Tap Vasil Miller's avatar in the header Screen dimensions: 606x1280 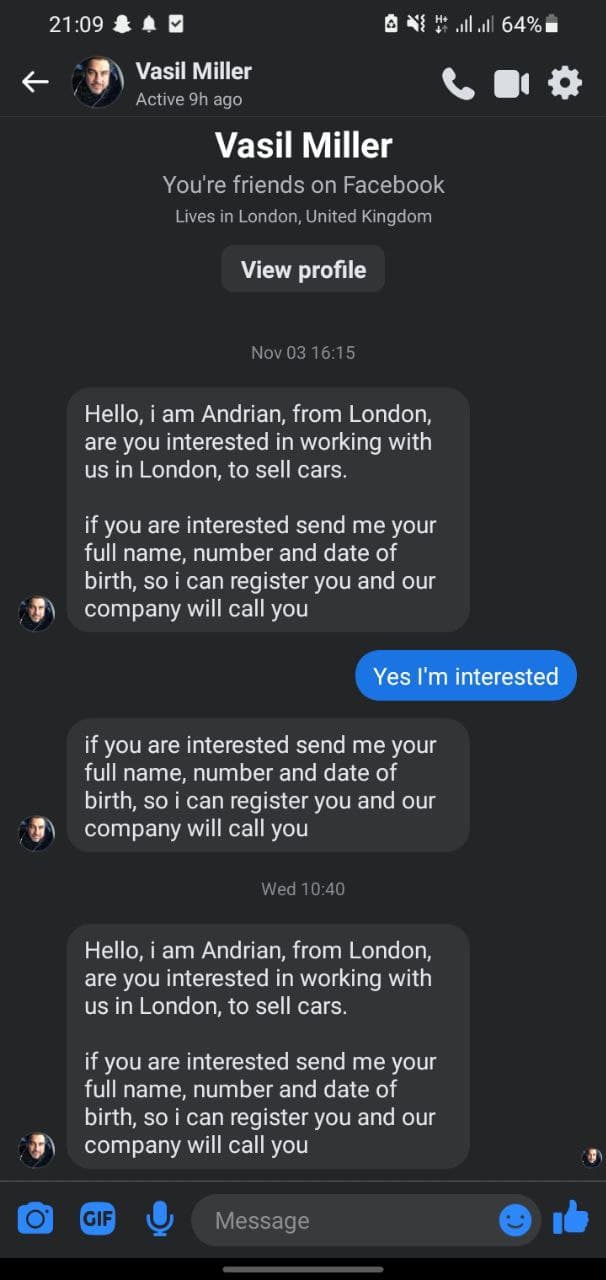tap(98, 82)
